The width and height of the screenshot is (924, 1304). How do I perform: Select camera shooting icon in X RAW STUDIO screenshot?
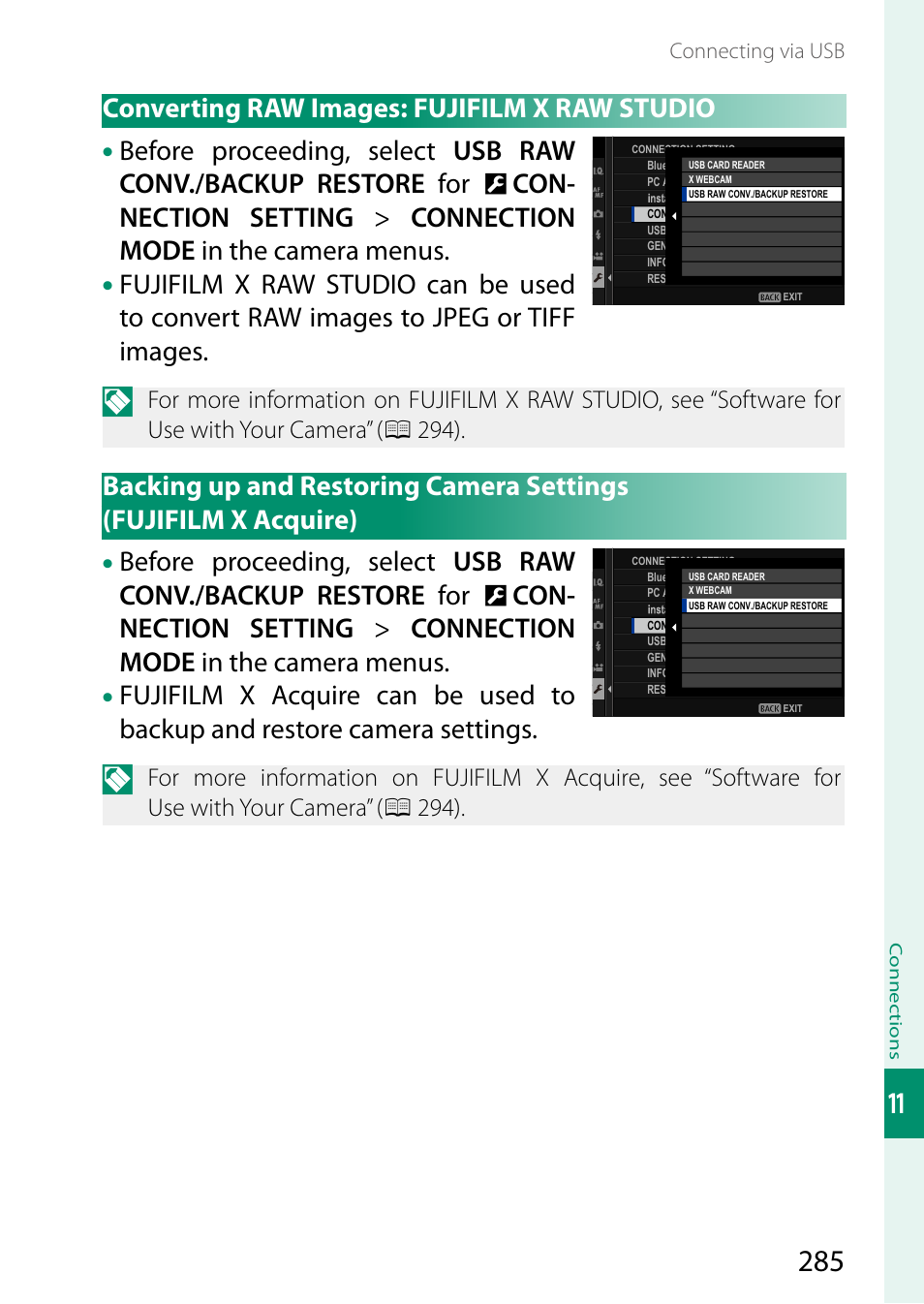pyautogui.click(x=599, y=213)
